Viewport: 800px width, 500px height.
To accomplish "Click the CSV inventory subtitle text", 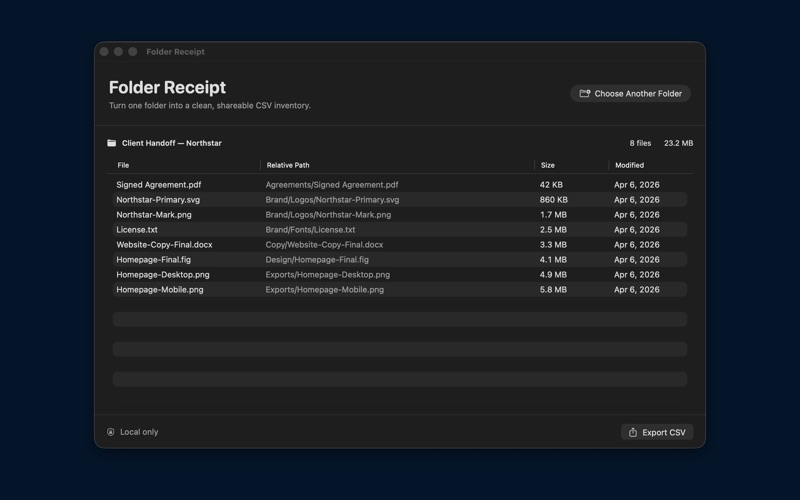I will 209,106.
